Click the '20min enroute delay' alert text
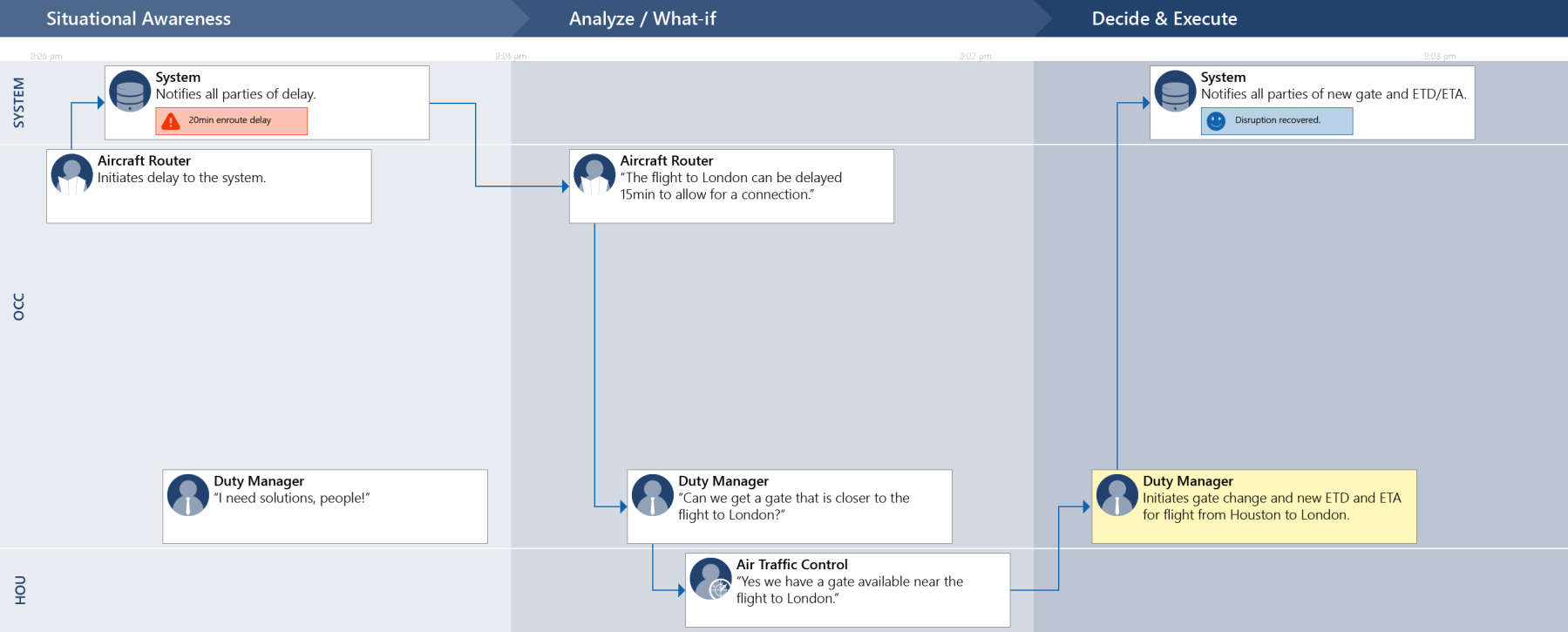This screenshot has height=632, width=1568. [230, 120]
